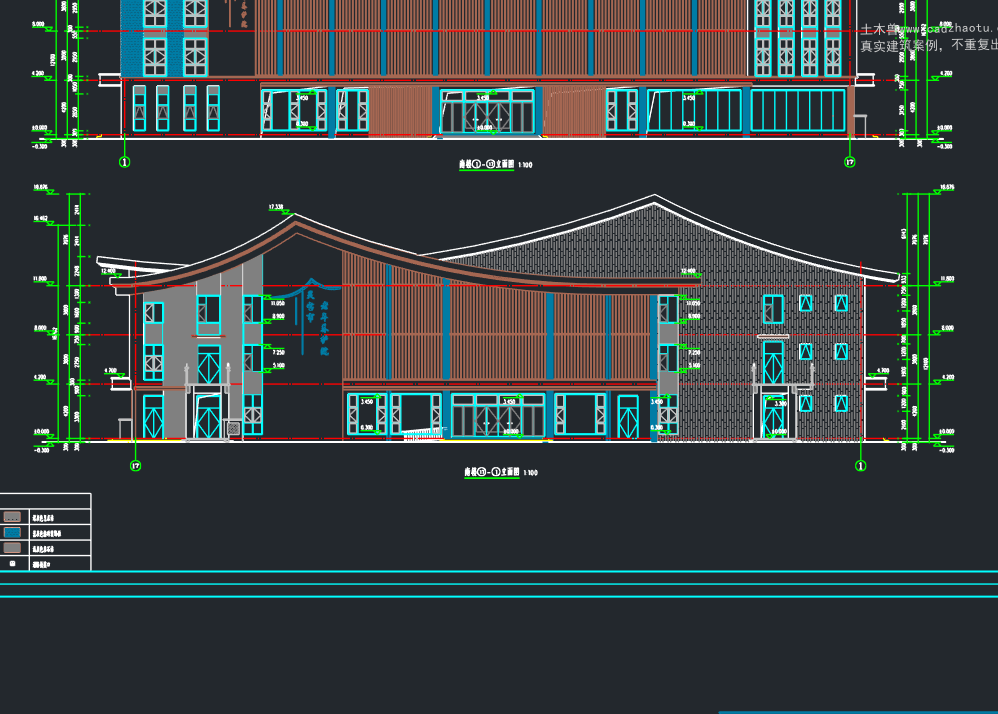Select the third gray legend swatch
The height and width of the screenshot is (714, 998).
12,548
